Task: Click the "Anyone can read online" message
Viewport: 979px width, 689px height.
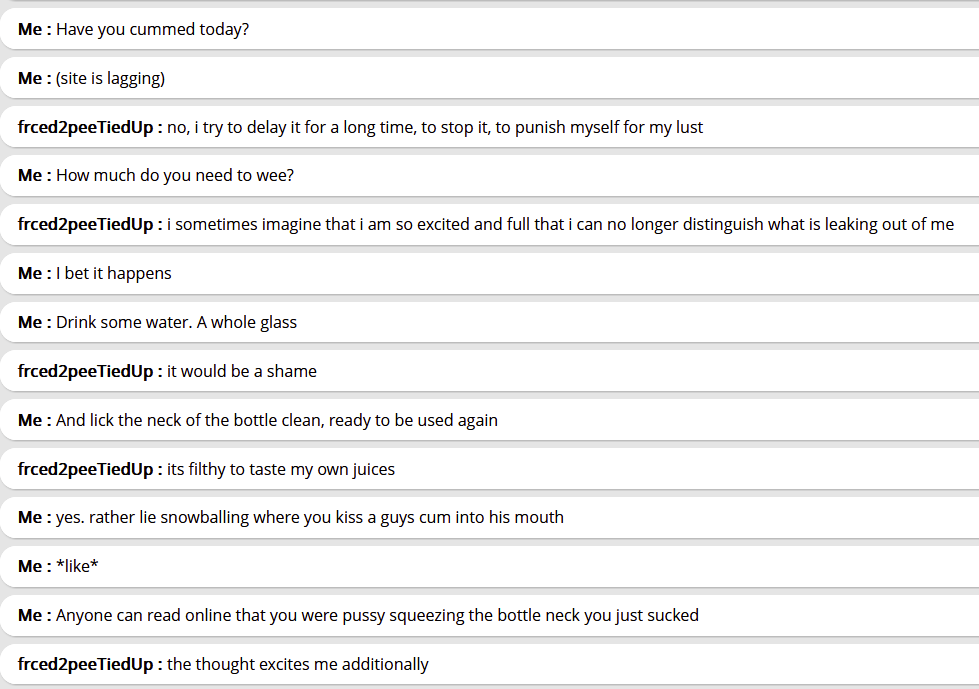Action: tap(377, 615)
